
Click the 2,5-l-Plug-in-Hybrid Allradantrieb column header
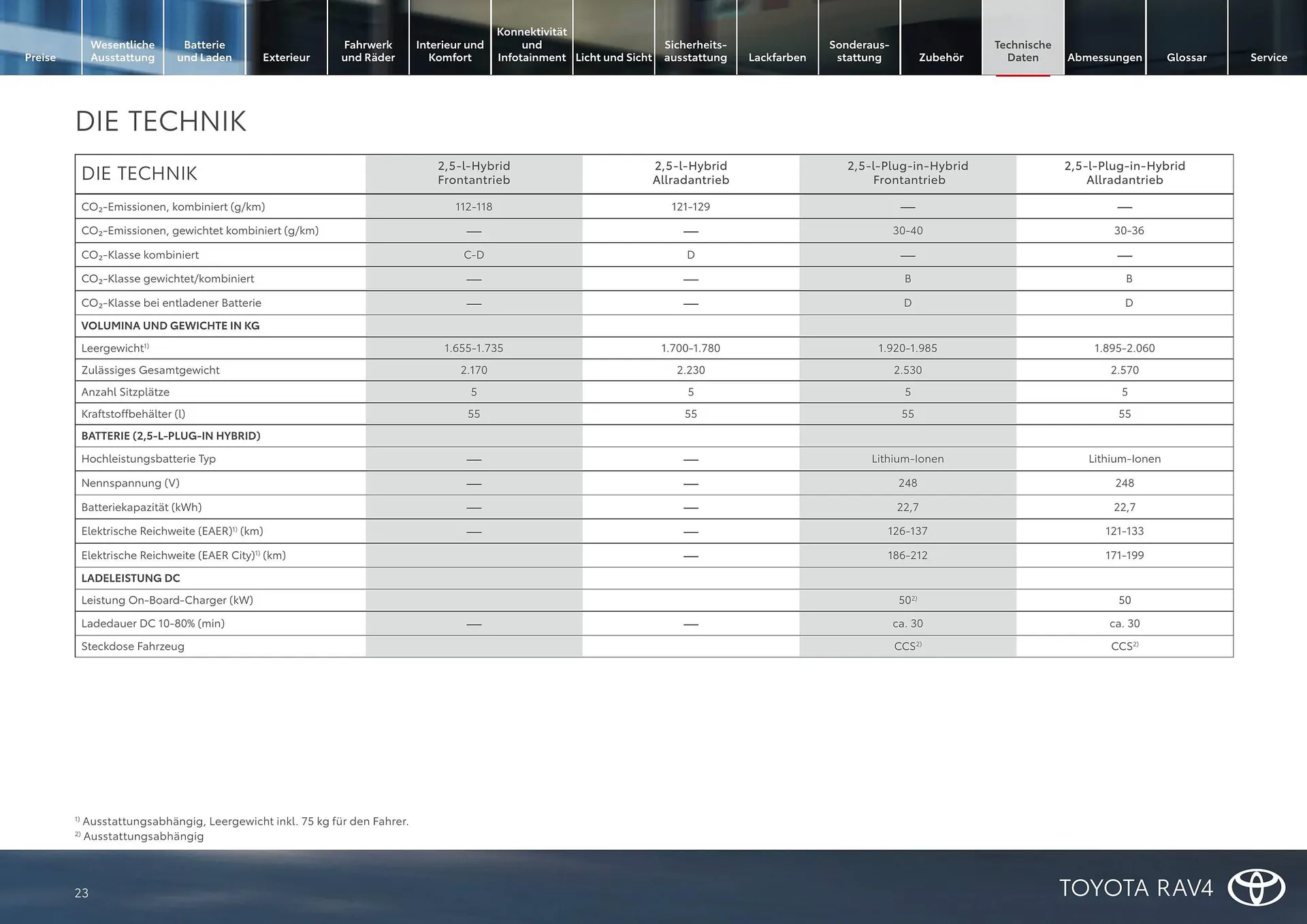click(1125, 173)
